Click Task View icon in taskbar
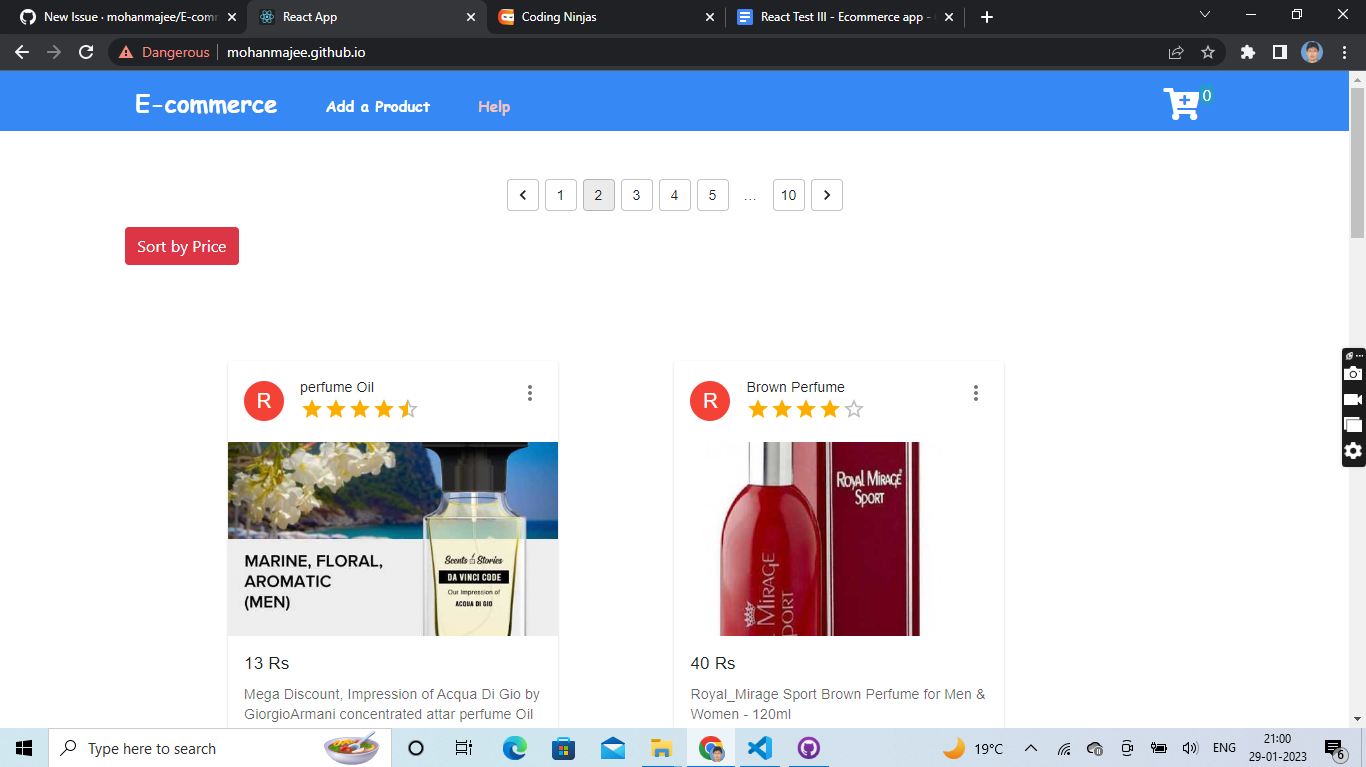Image resolution: width=1366 pixels, height=767 pixels. click(464, 748)
